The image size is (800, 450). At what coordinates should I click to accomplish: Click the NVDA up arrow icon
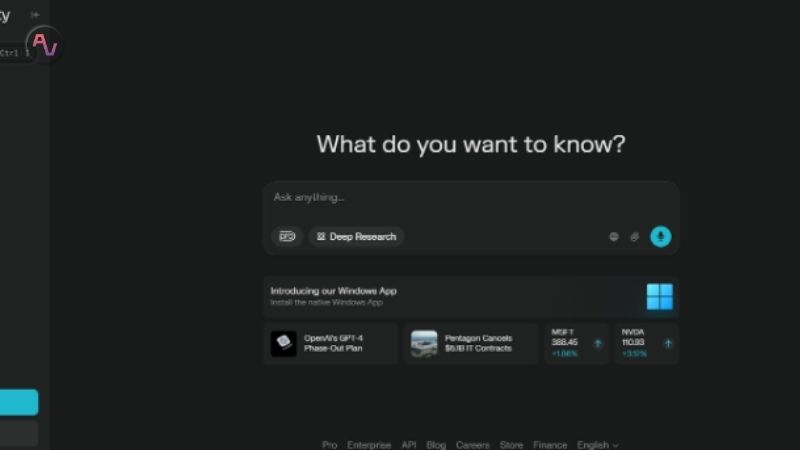pyautogui.click(x=668, y=343)
